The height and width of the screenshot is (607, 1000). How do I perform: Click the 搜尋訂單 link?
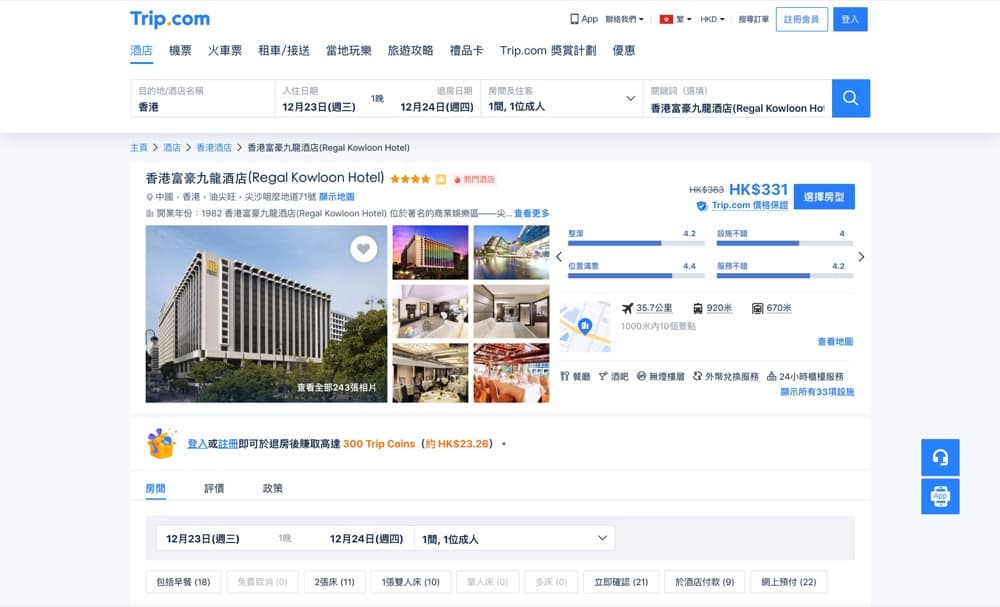tap(753, 19)
